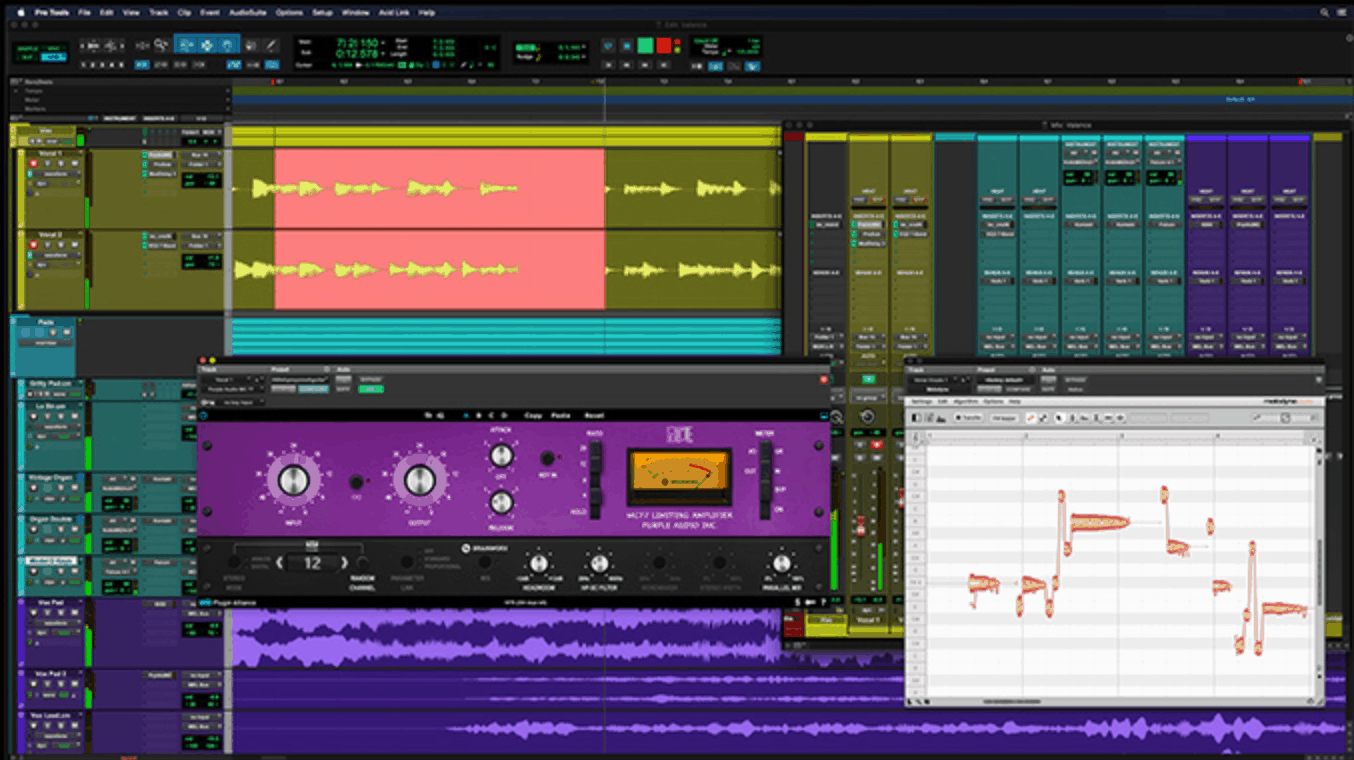Click the plugin redo arrow icon
Screen dimensions: 1354x760
(441, 415)
